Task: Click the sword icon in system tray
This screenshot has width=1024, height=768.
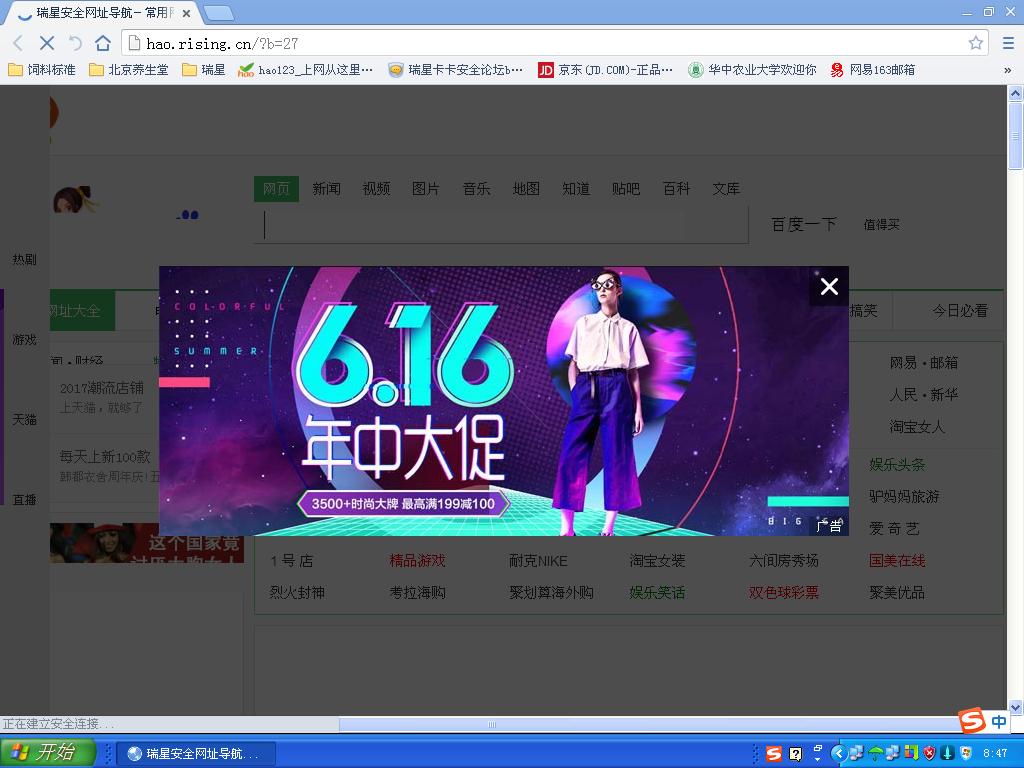Action: 948,754
